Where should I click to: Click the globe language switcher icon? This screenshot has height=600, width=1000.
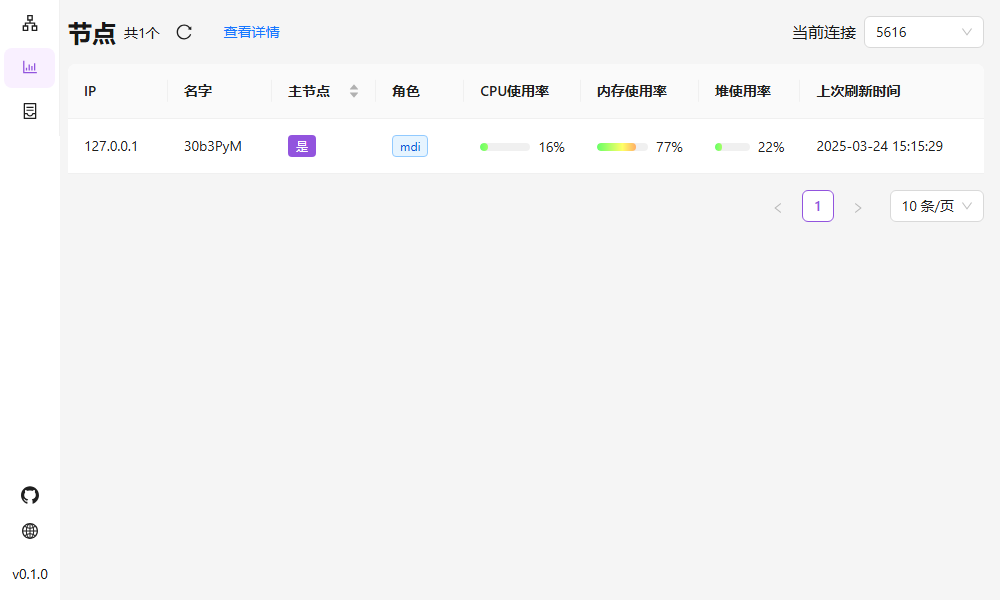coord(30,531)
